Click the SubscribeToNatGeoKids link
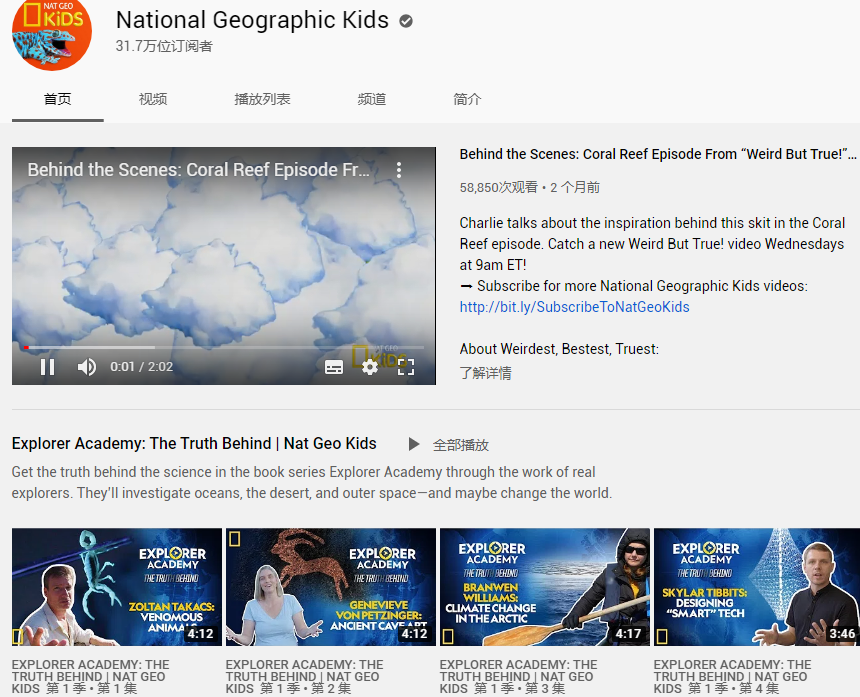Image resolution: width=860 pixels, height=697 pixels. coord(574,307)
